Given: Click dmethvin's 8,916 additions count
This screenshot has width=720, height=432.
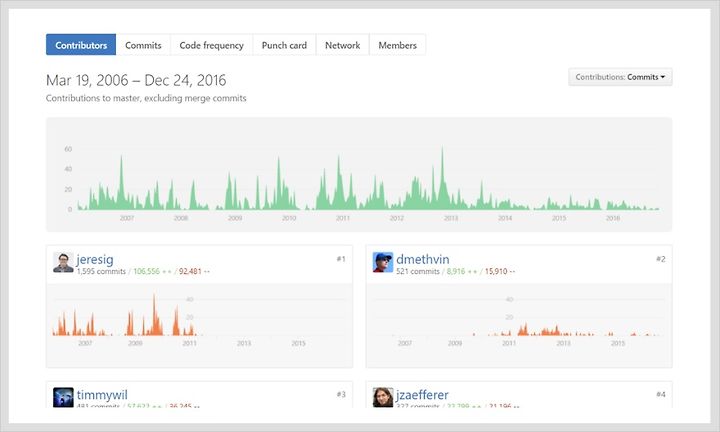Looking at the screenshot, I should [x=462, y=271].
